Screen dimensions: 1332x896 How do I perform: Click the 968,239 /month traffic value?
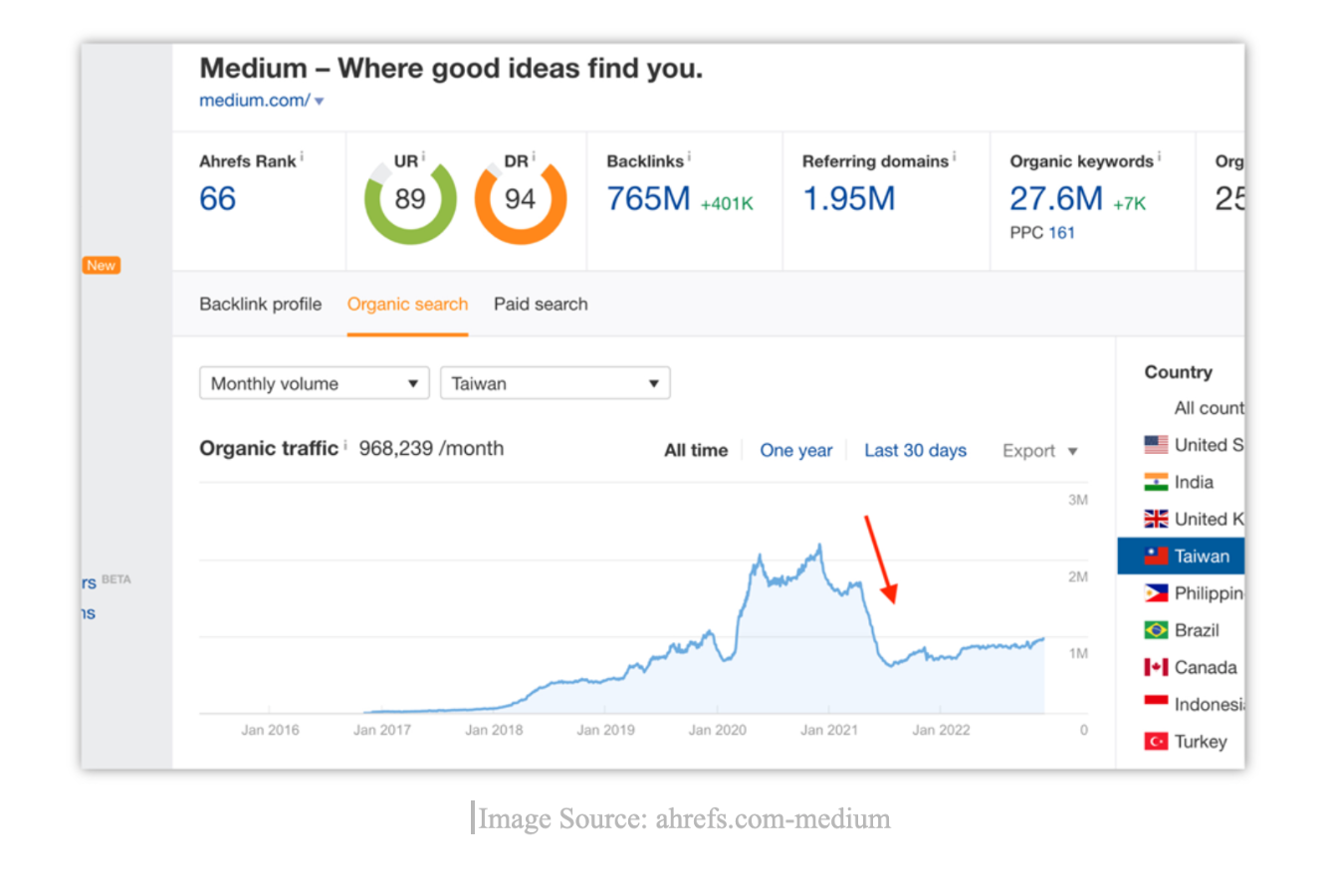tap(431, 448)
